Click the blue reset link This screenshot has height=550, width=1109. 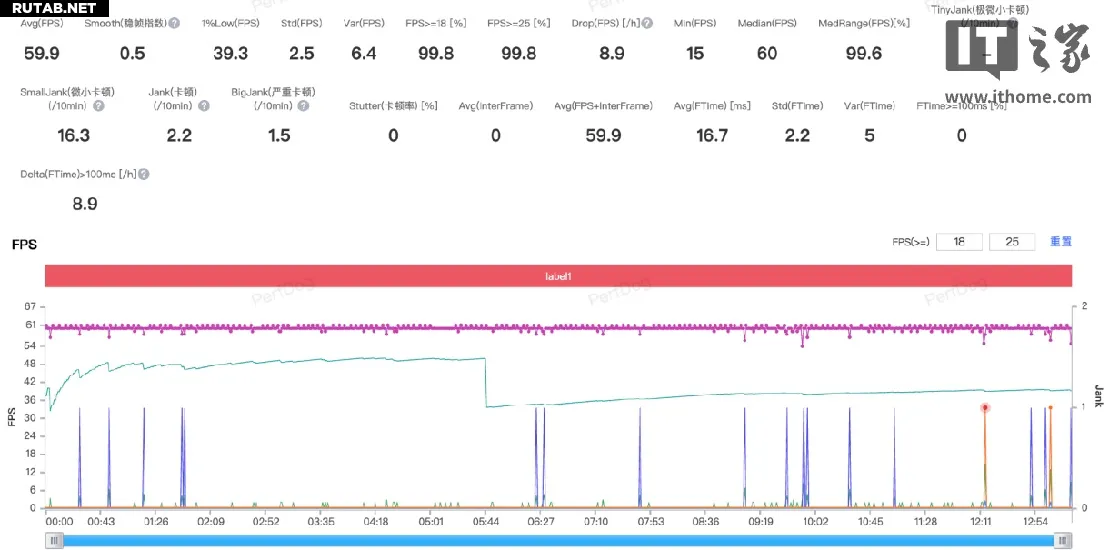(1060, 242)
